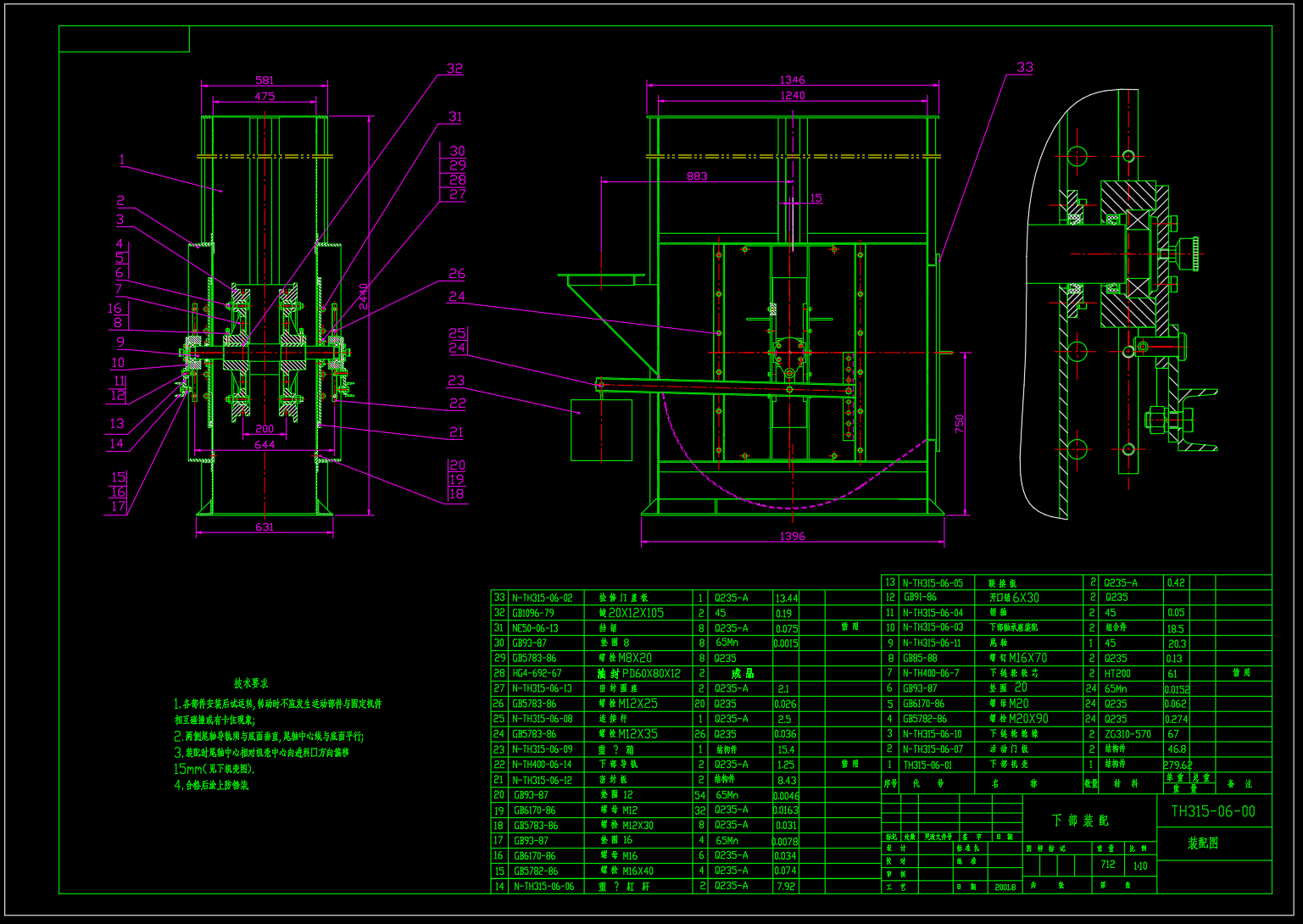This screenshot has height=924, width=1303.
Task: Click part code GB91-86
Action: point(920,598)
